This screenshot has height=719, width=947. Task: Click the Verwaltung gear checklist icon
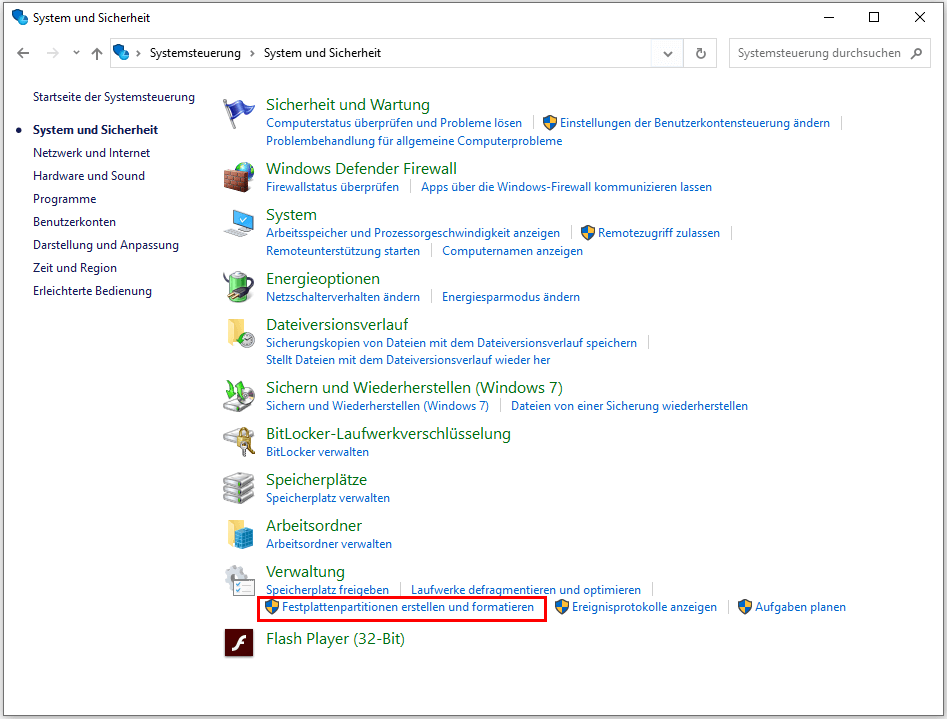[x=240, y=581]
